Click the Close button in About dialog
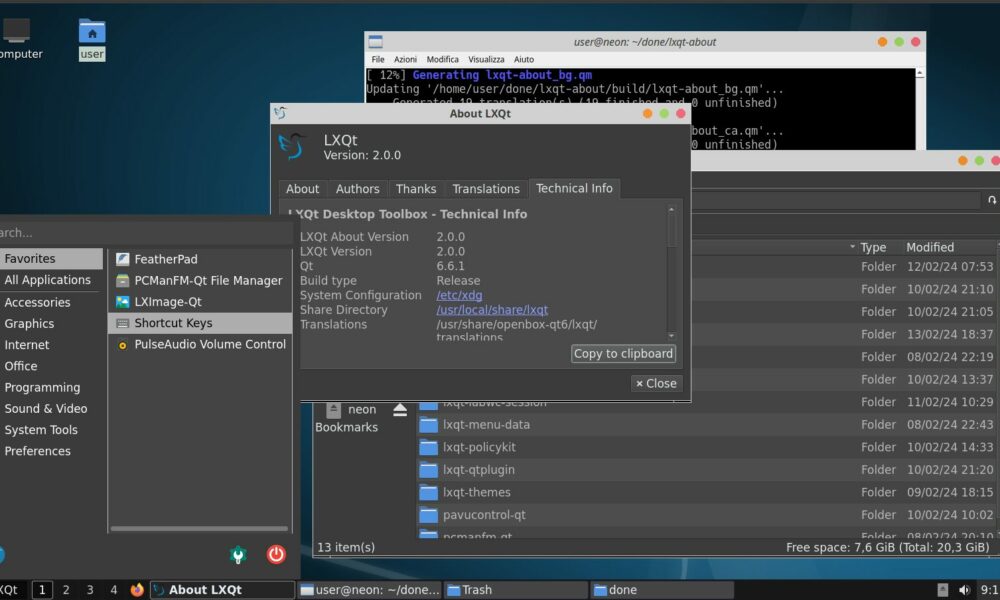Image resolution: width=1000 pixels, height=600 pixels. coord(656,383)
